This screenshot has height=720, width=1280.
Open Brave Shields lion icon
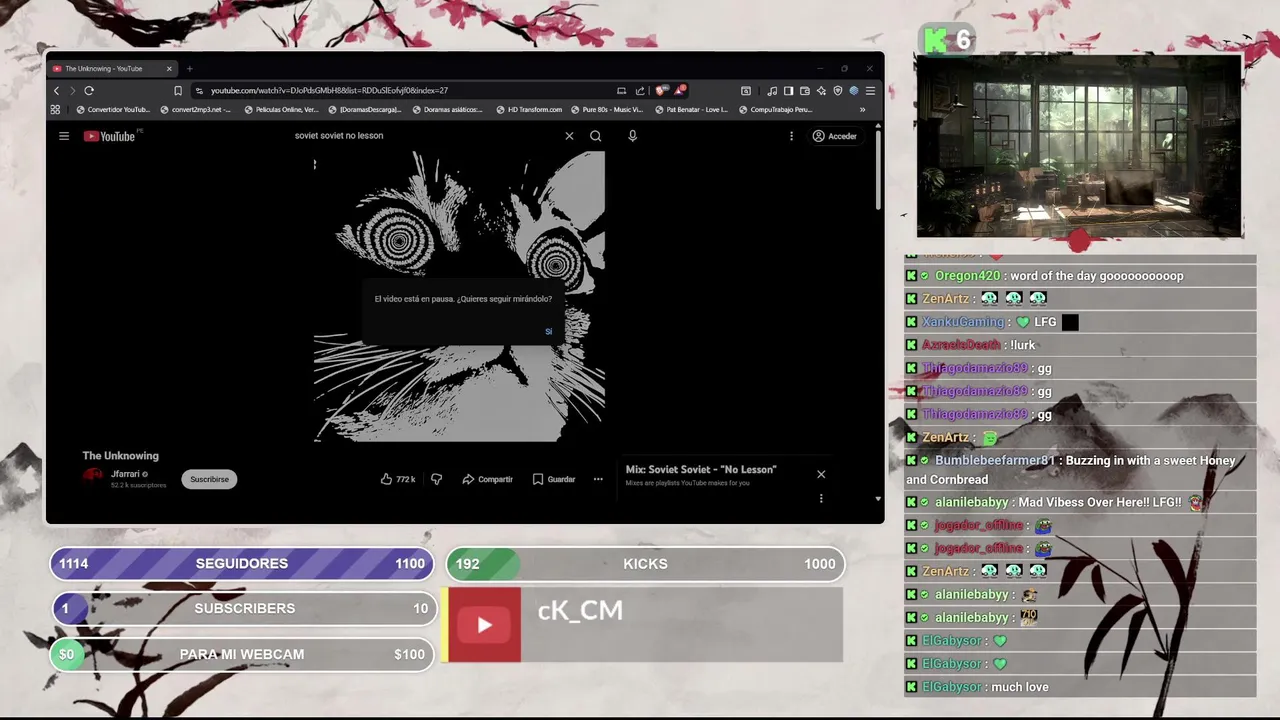pyautogui.click(x=661, y=90)
